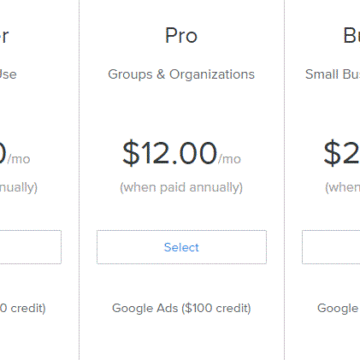Click the cut-off "nually)" text in left column
Screen dimensions: 360x360
coord(19,188)
